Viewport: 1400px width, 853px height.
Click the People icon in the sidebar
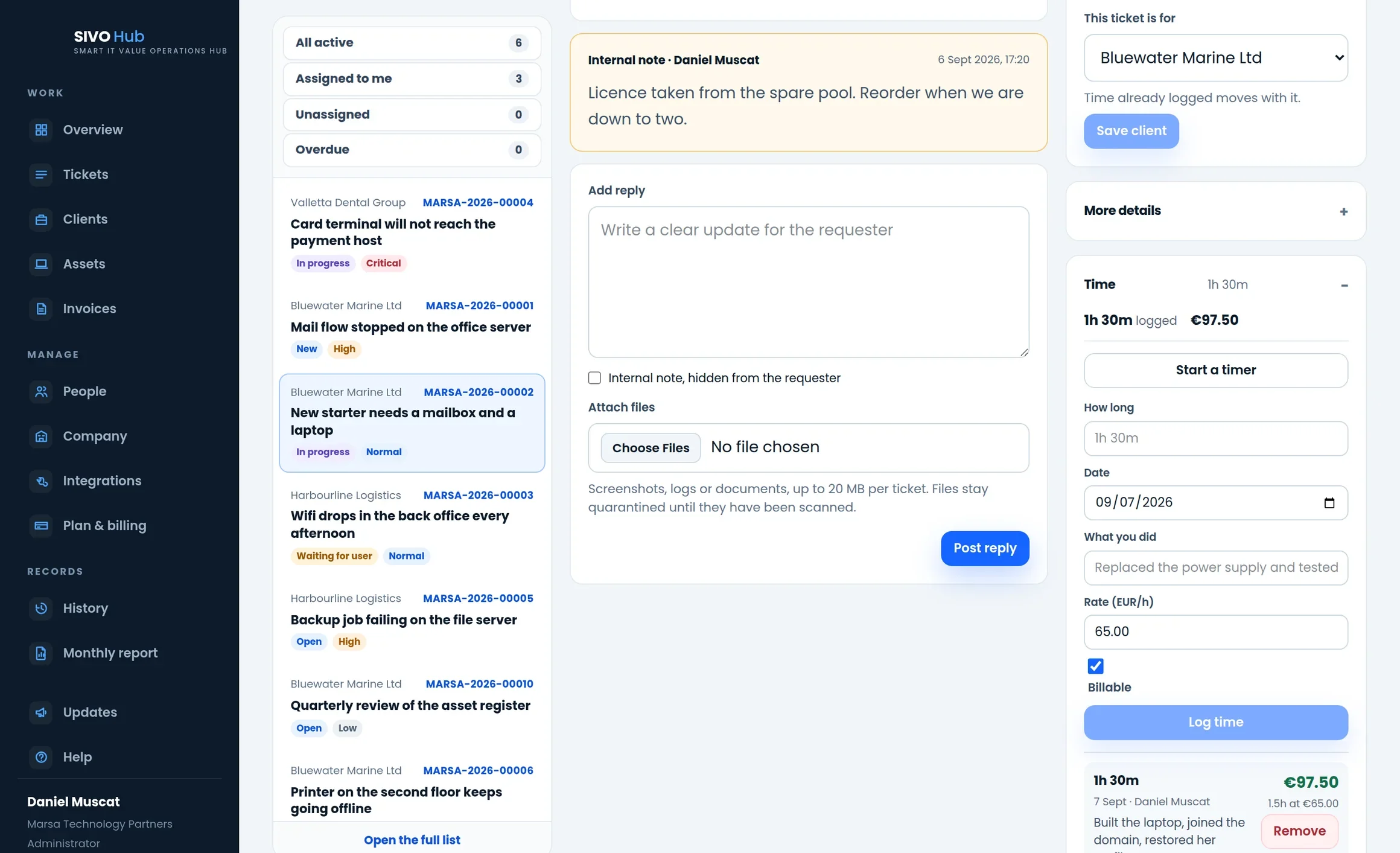point(41,391)
